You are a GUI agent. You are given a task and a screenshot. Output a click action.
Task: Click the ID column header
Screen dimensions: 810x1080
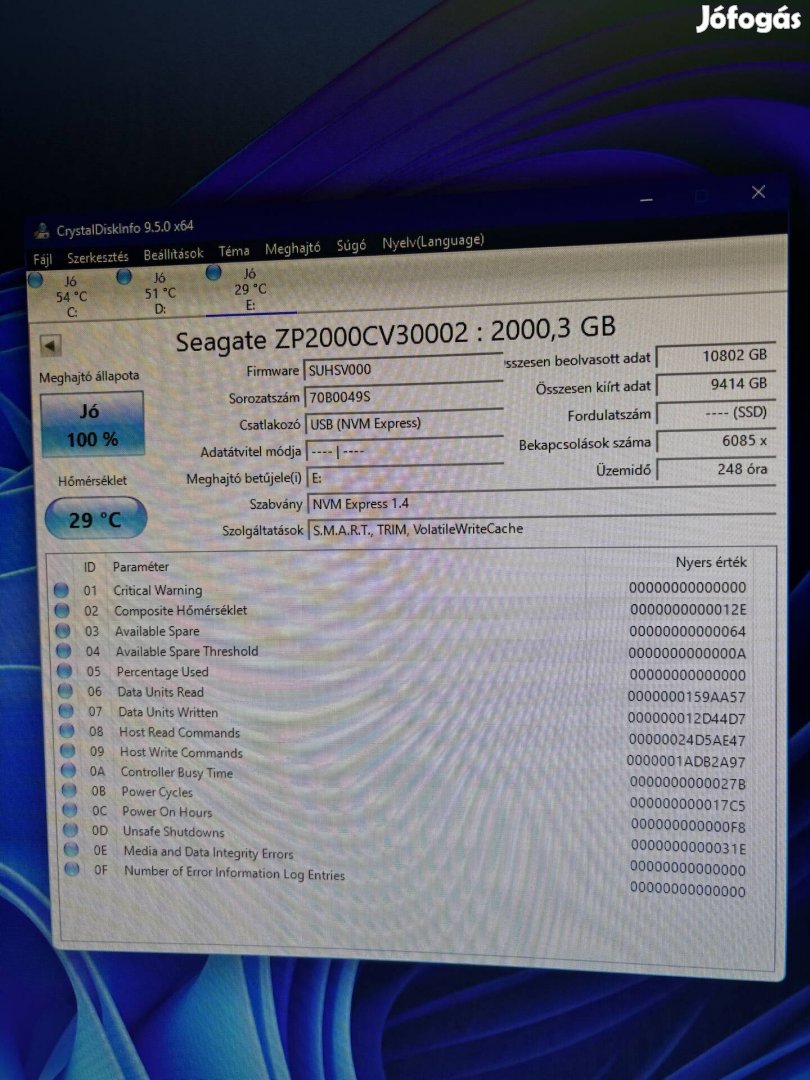[x=90, y=567]
